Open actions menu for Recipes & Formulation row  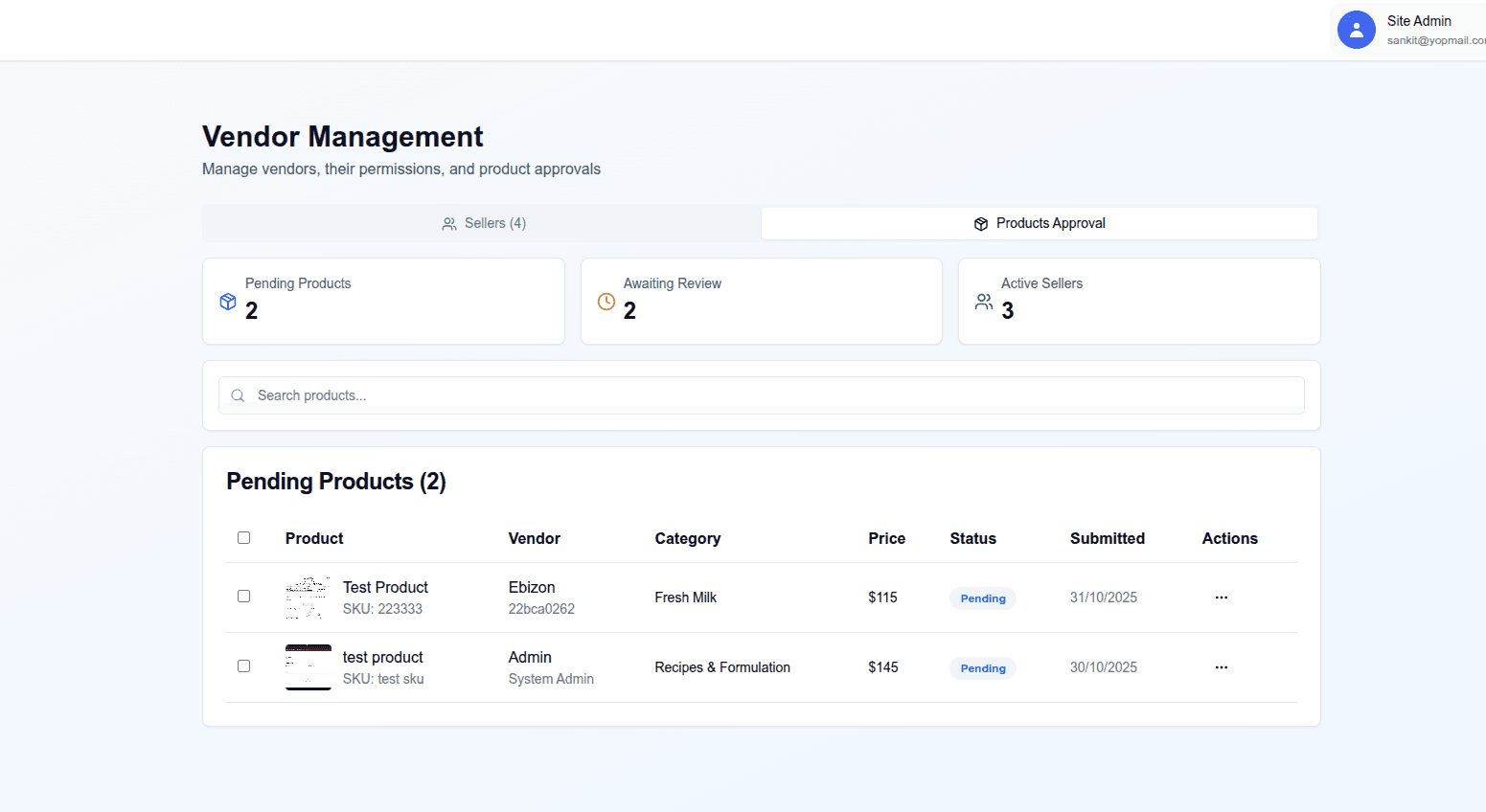click(1221, 667)
